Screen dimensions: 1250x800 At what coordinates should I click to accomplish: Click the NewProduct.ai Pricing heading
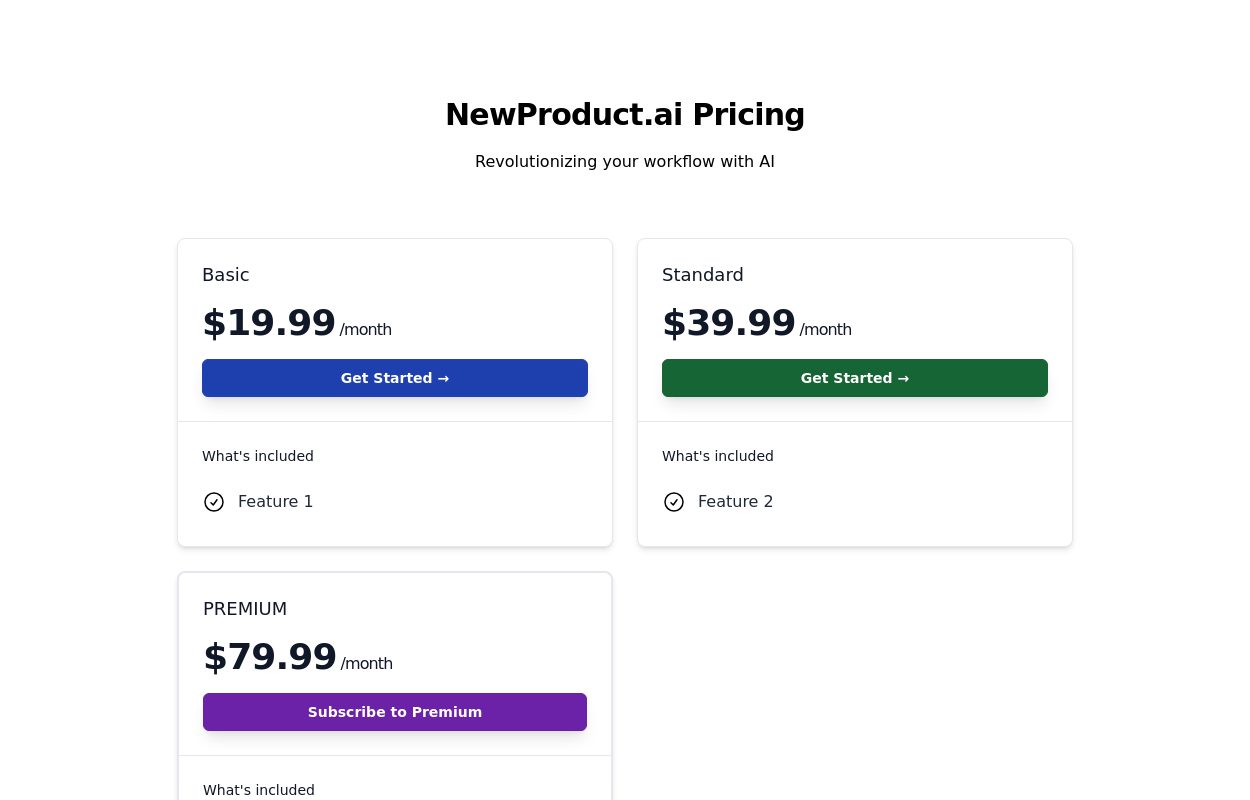coord(625,115)
